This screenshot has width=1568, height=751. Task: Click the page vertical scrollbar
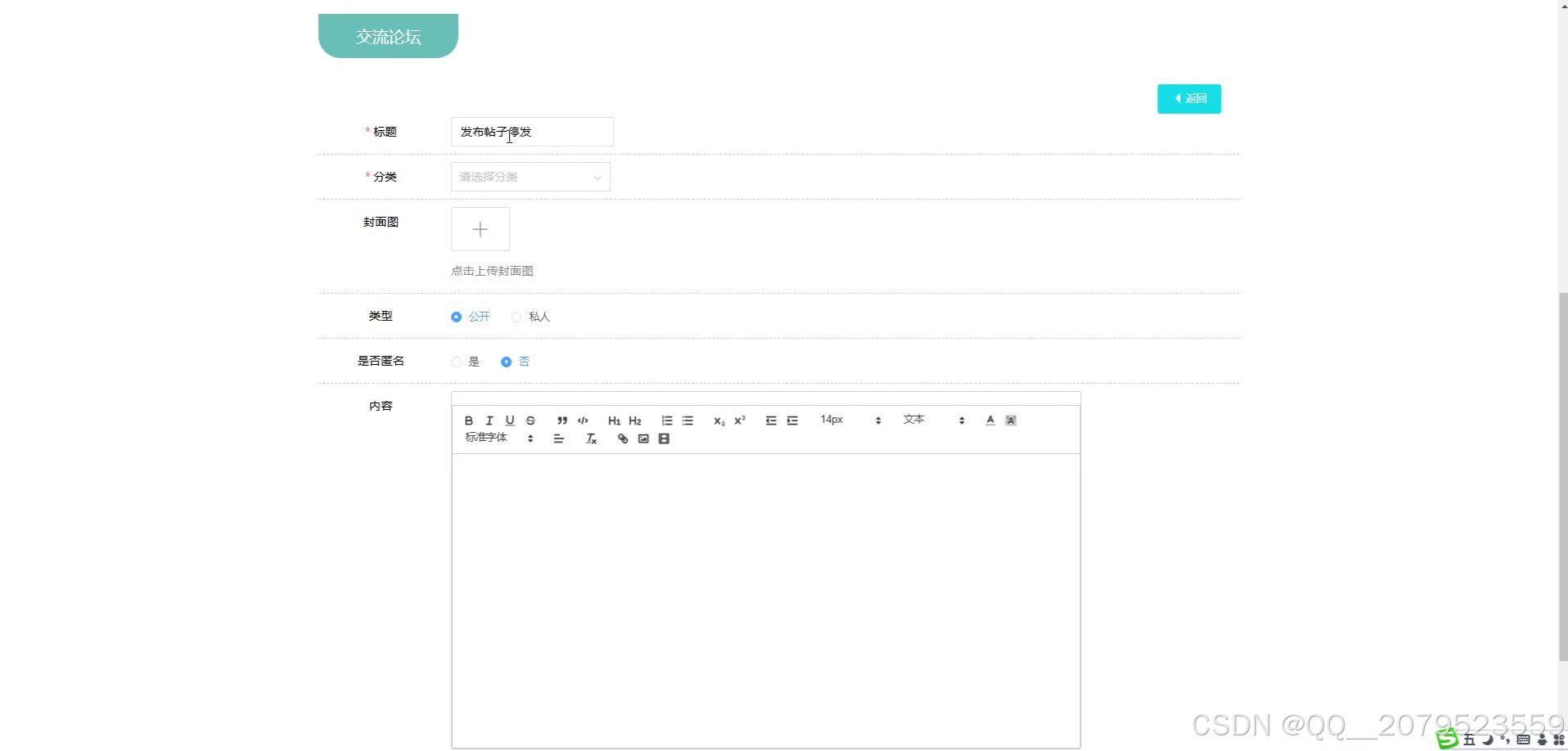coord(1563,477)
